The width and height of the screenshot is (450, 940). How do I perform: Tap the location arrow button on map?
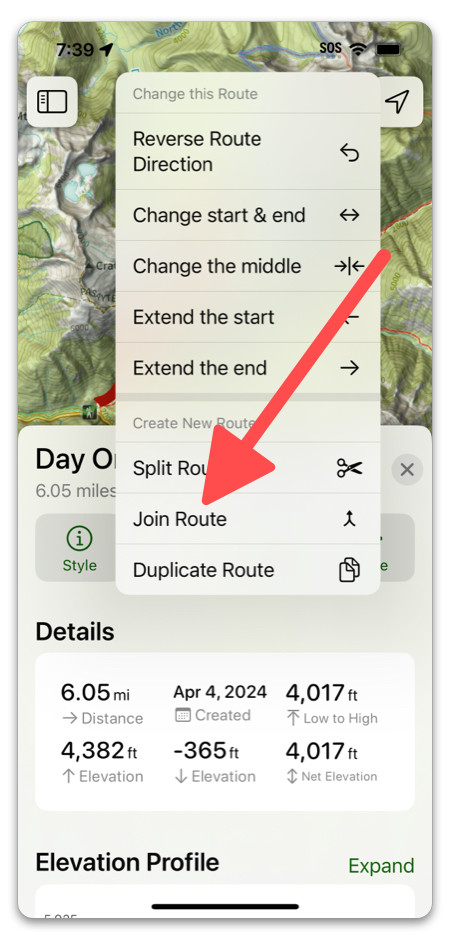pos(397,102)
